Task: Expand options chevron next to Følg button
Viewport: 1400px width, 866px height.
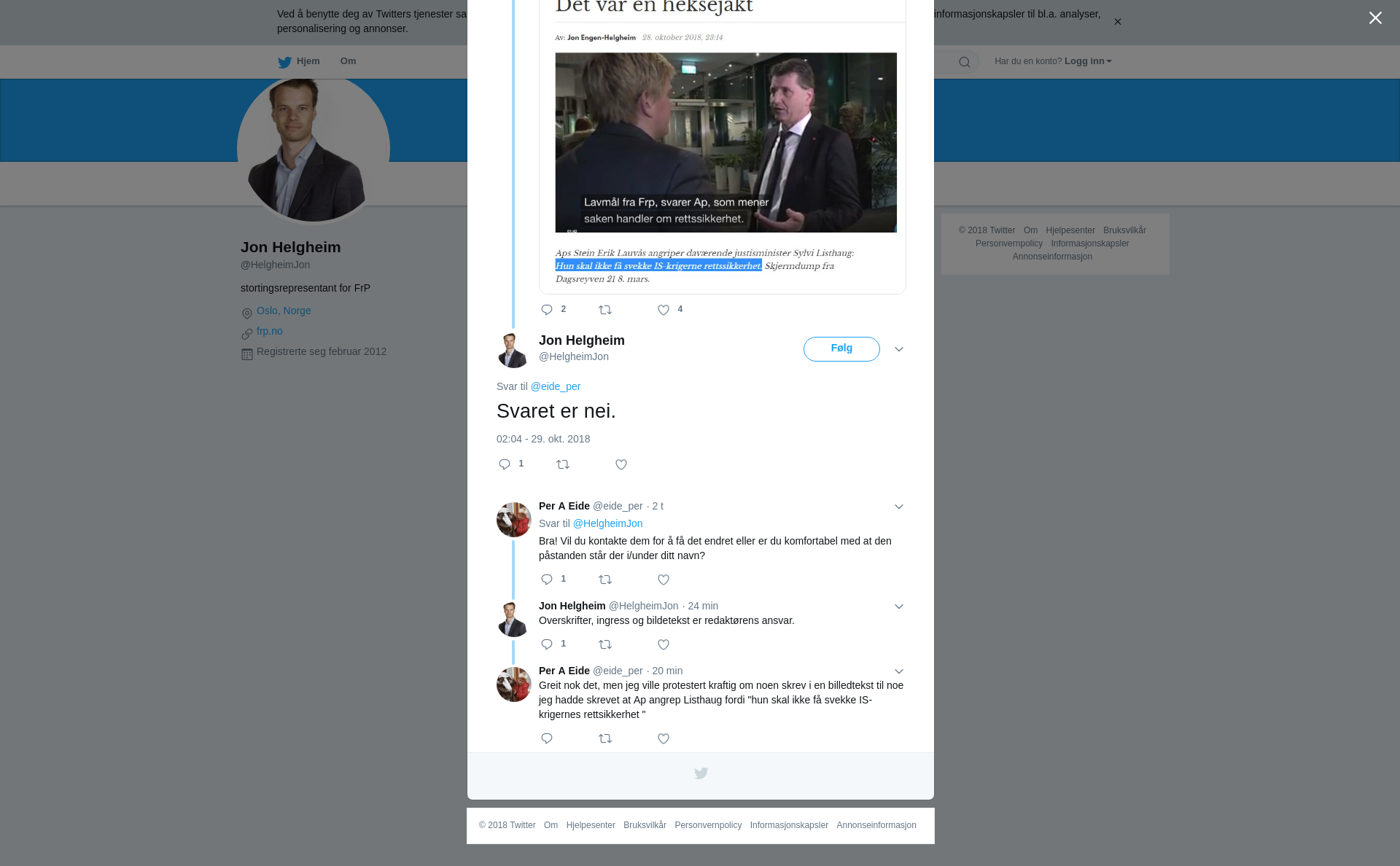Action: pyautogui.click(x=899, y=350)
